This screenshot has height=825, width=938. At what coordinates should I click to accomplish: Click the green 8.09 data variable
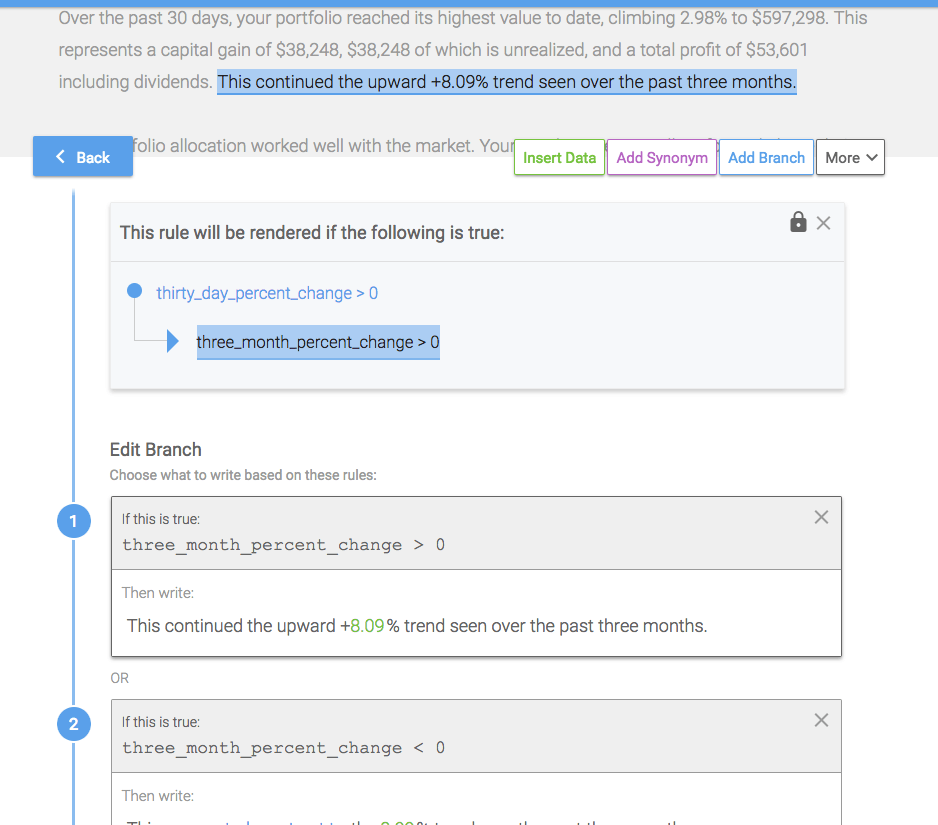[x=367, y=627]
